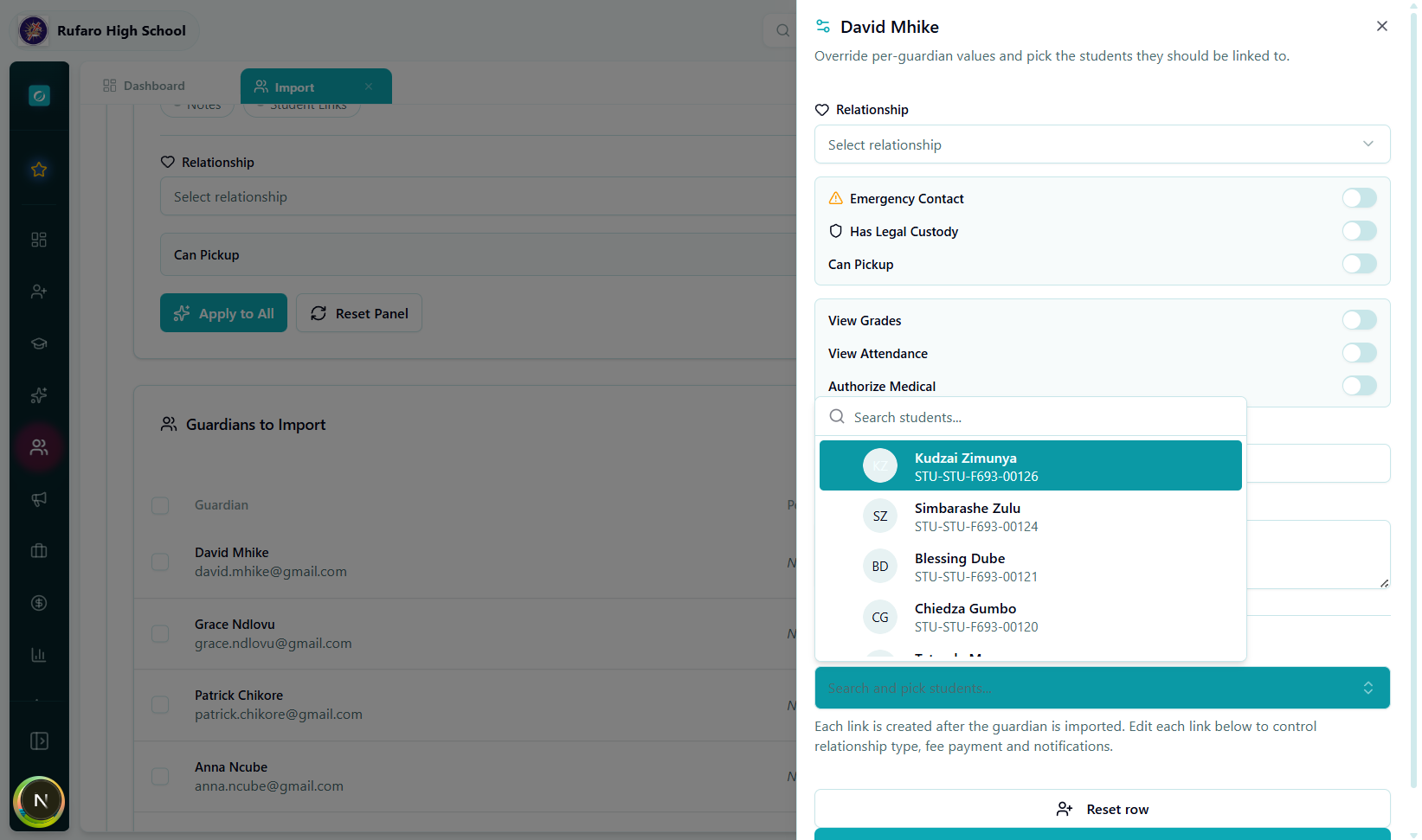Image resolution: width=1422 pixels, height=840 pixels.
Task: Click the SZ avatar for Simbarashe Zulu
Action: tap(880, 516)
